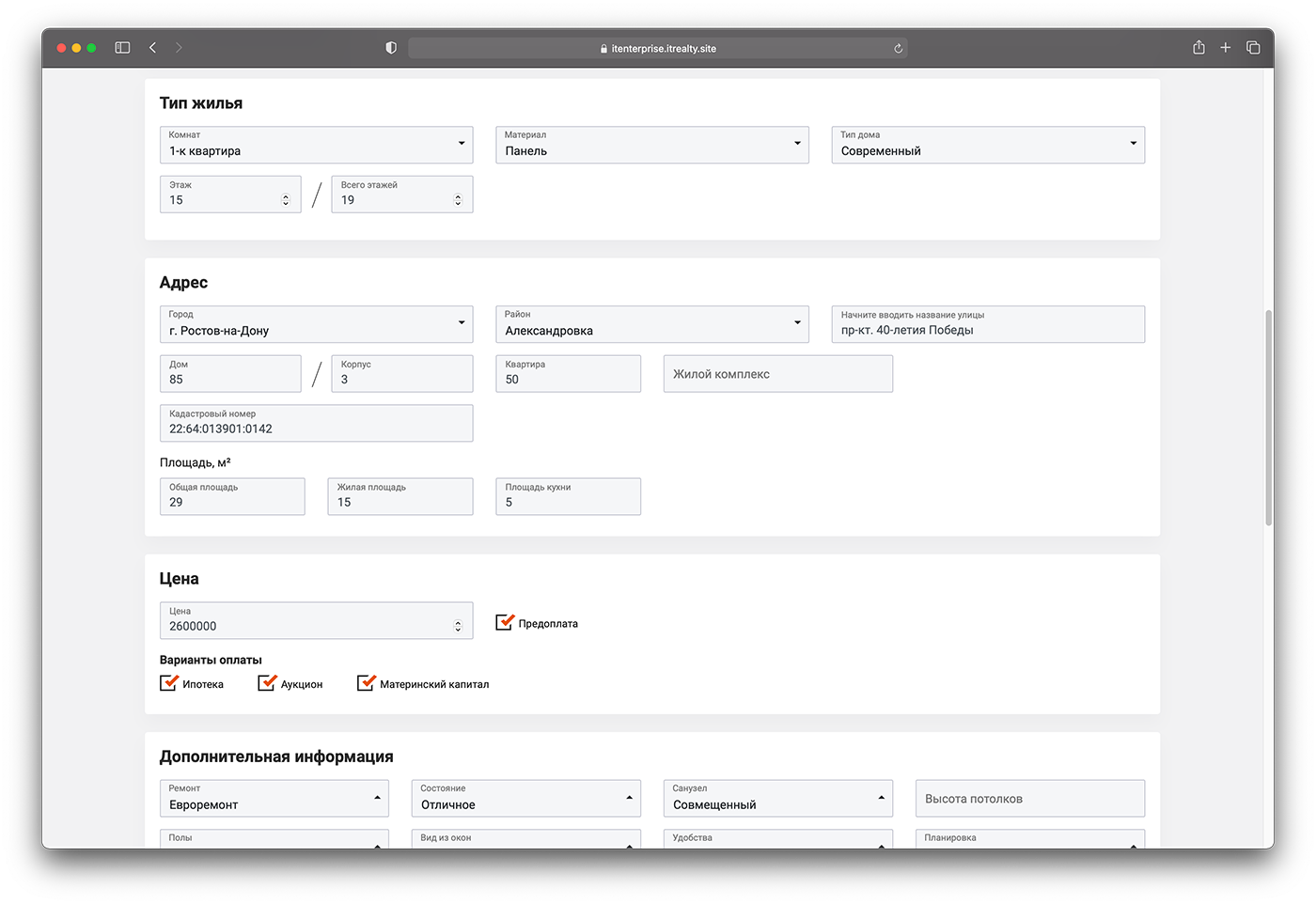The height and width of the screenshot is (904, 1316).
Task: Click the privacy shield icon
Action: coord(391,48)
